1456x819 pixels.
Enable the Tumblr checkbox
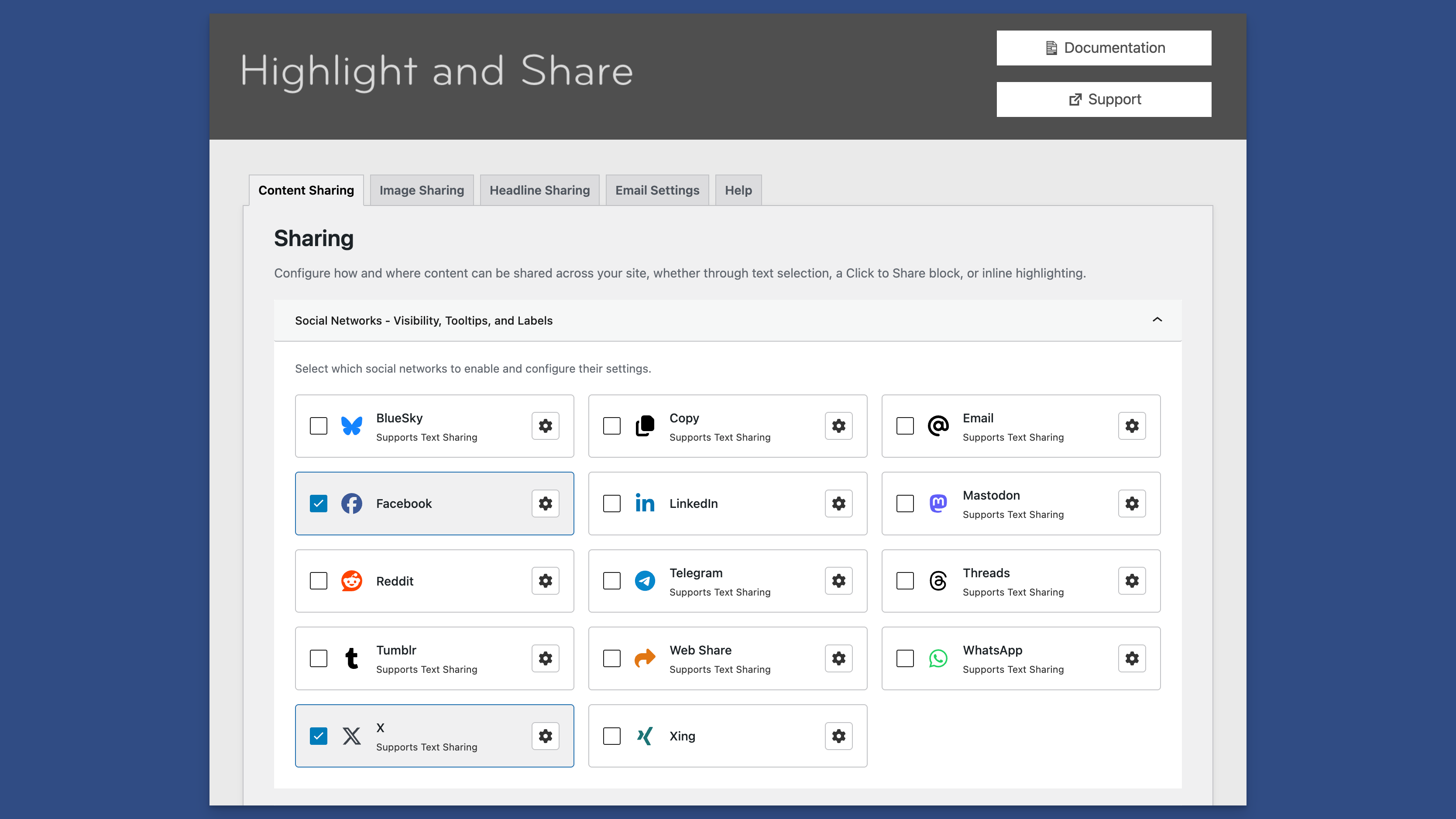[x=319, y=658]
